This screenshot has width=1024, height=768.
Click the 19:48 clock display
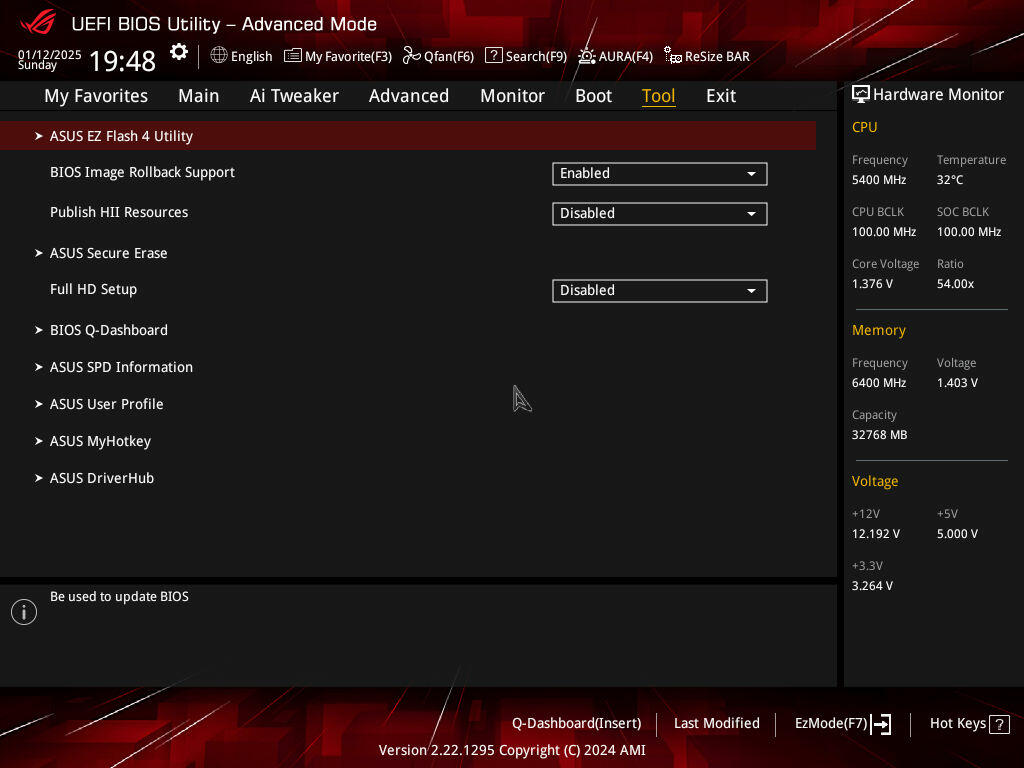click(x=122, y=61)
